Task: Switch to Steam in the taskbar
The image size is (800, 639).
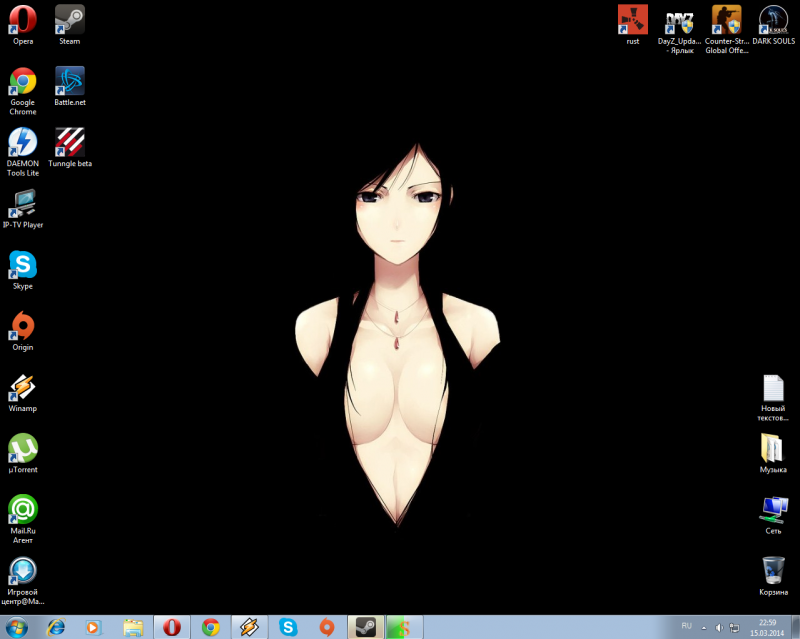Action: [x=366, y=627]
